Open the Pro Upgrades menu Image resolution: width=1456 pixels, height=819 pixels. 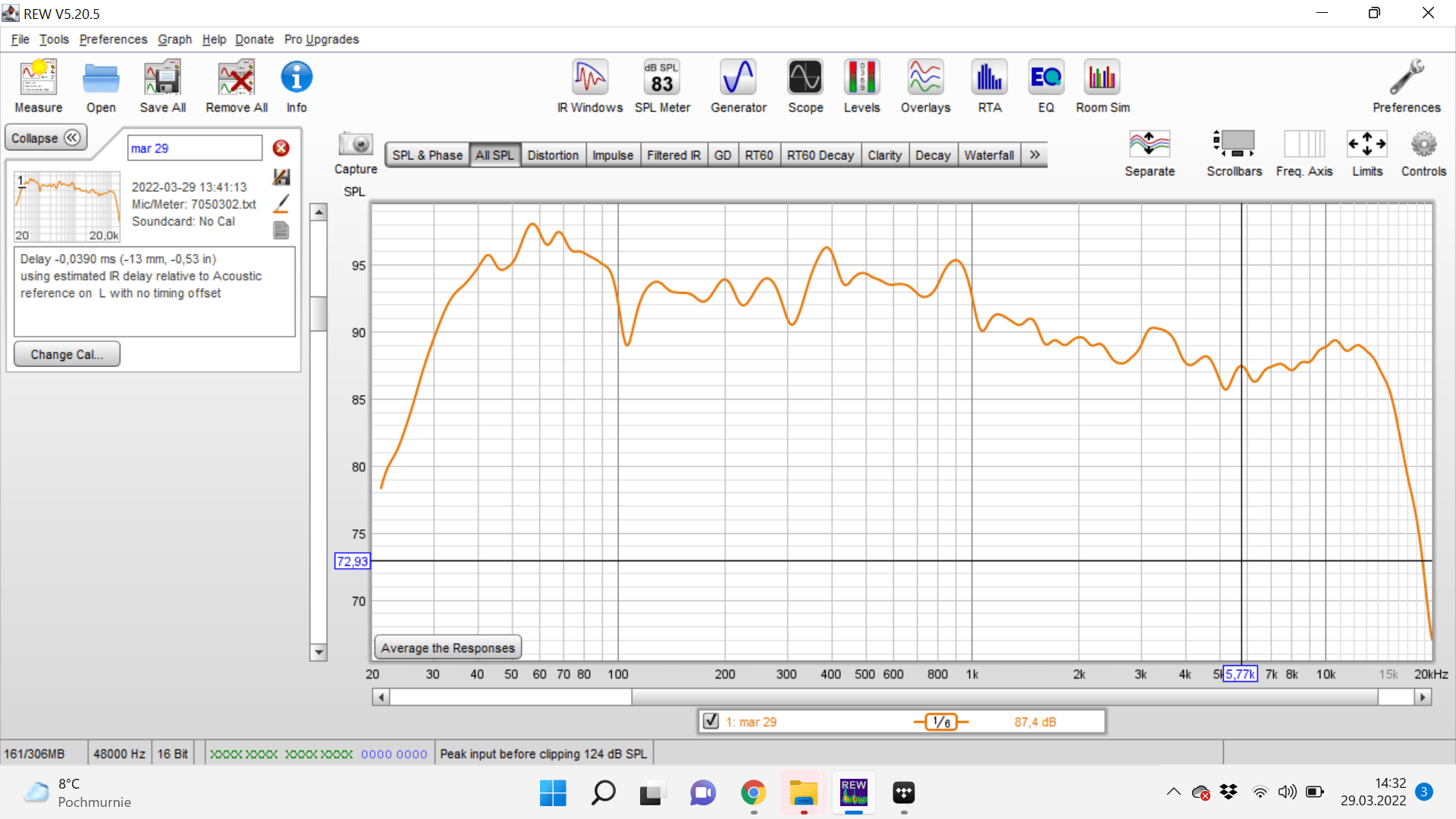(x=322, y=39)
